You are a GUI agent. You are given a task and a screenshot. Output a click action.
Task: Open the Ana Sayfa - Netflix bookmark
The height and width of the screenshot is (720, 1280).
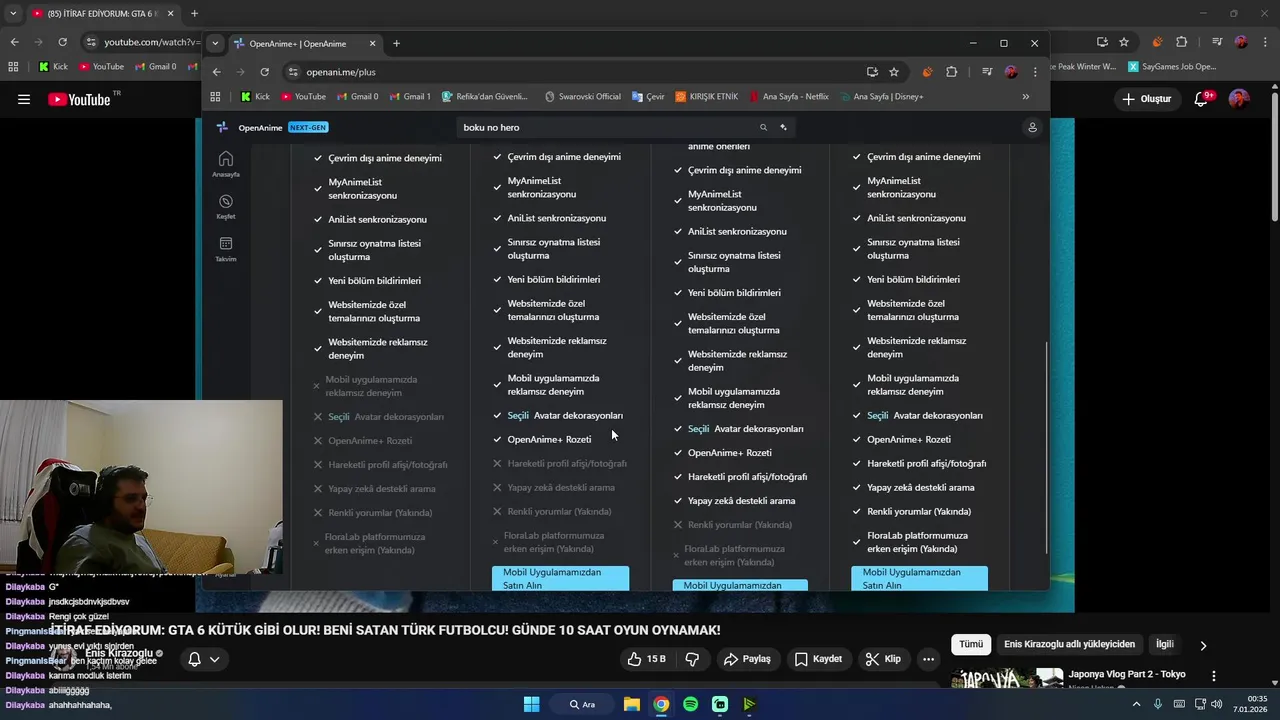tap(787, 97)
